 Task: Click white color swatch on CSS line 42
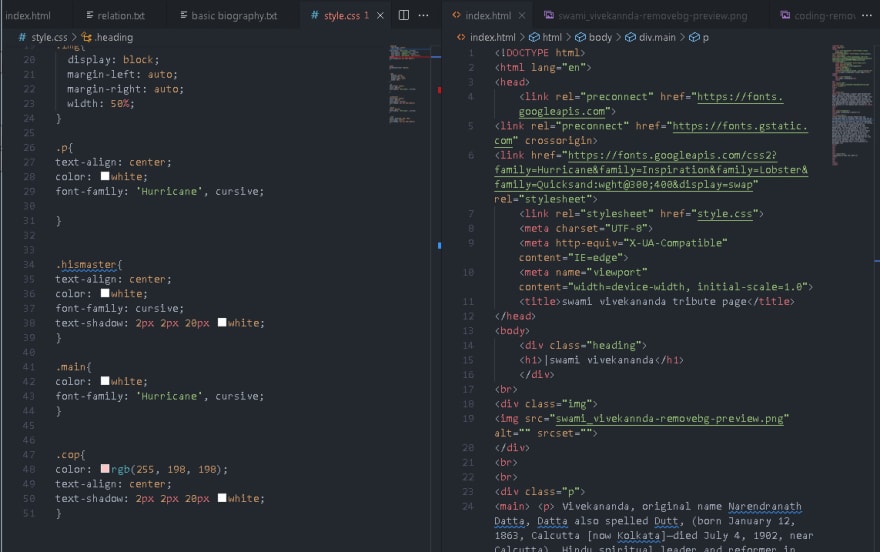(x=105, y=381)
